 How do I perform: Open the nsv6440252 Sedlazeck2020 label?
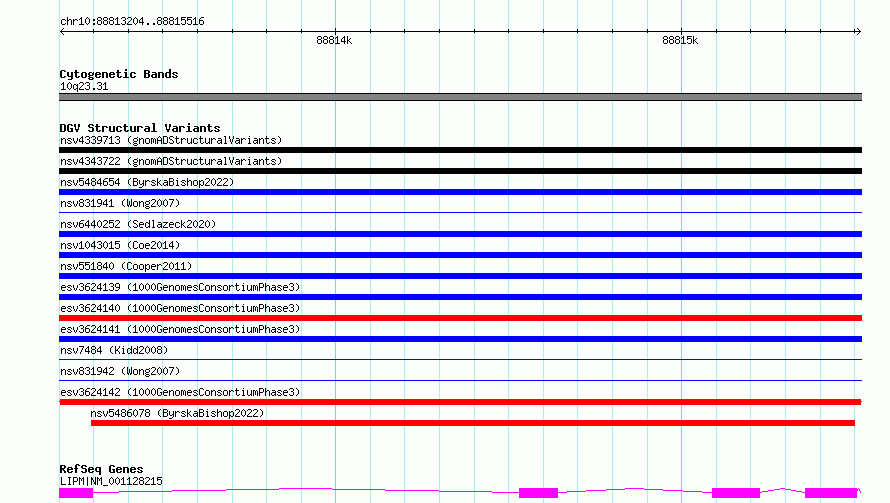tap(138, 224)
